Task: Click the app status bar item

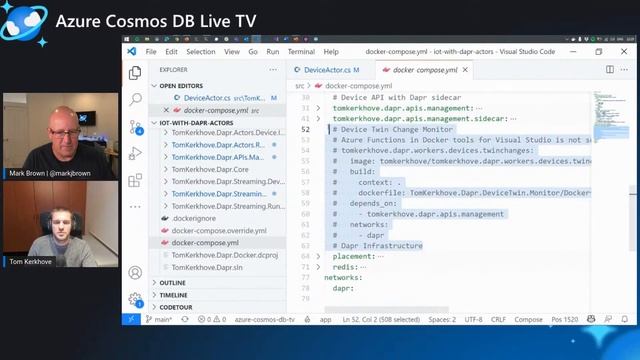Action: pyautogui.click(x=325, y=319)
